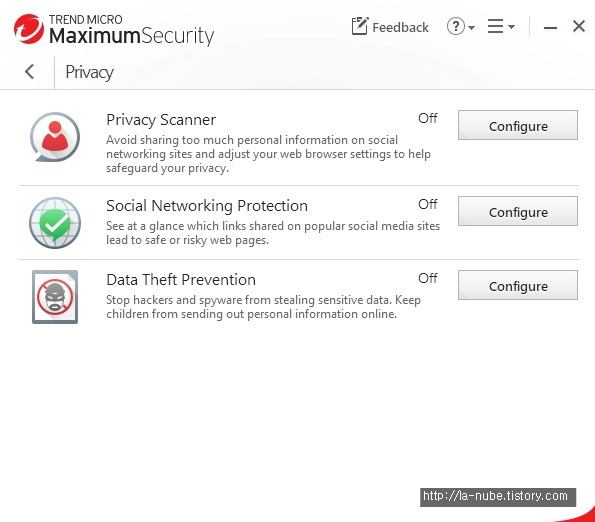Click the Social Networking Protection globe icon
The height and width of the screenshot is (522, 595).
tap(55, 223)
